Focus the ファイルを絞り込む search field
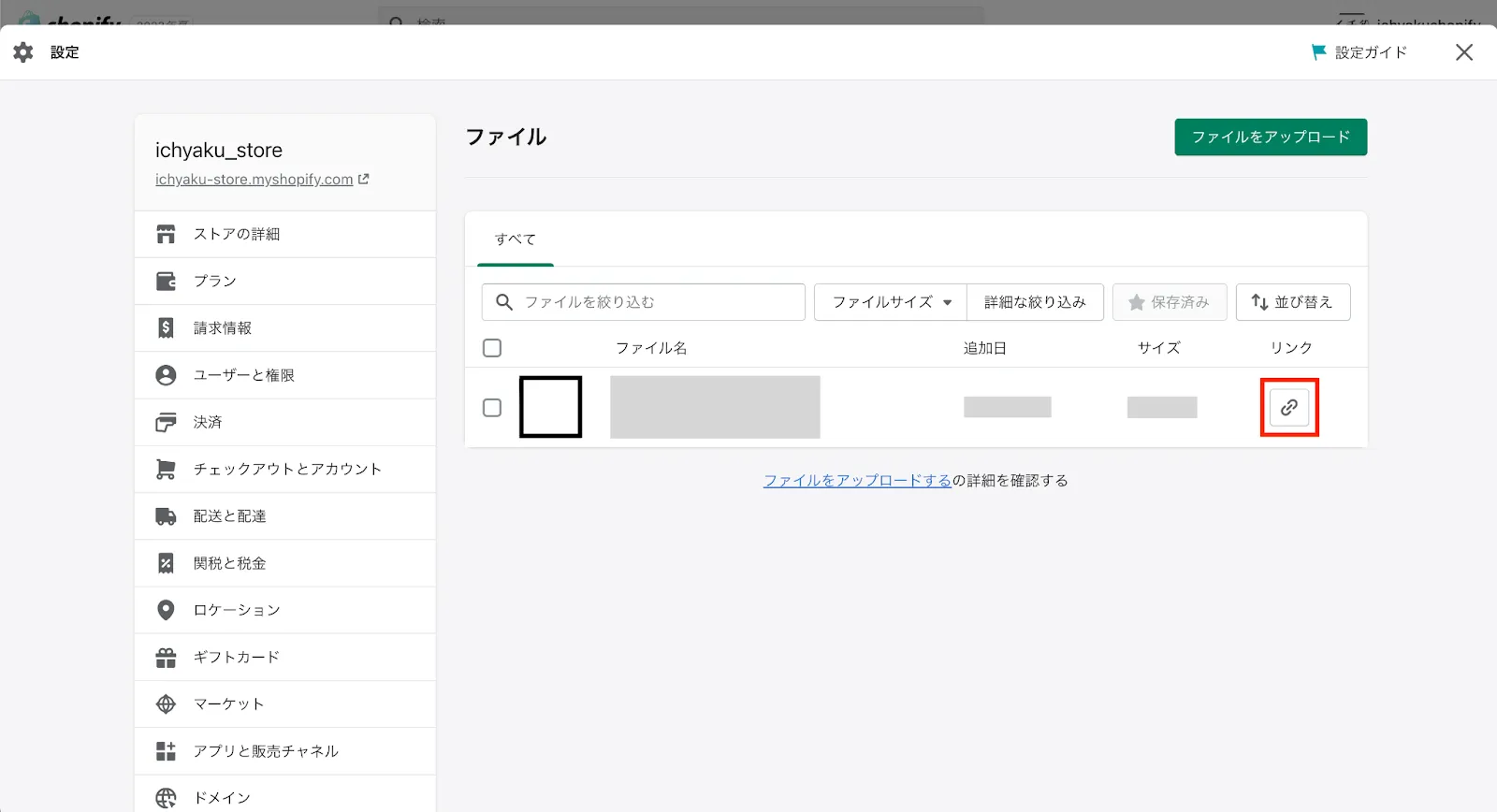Screen dimensions: 1497x812 [644, 302]
